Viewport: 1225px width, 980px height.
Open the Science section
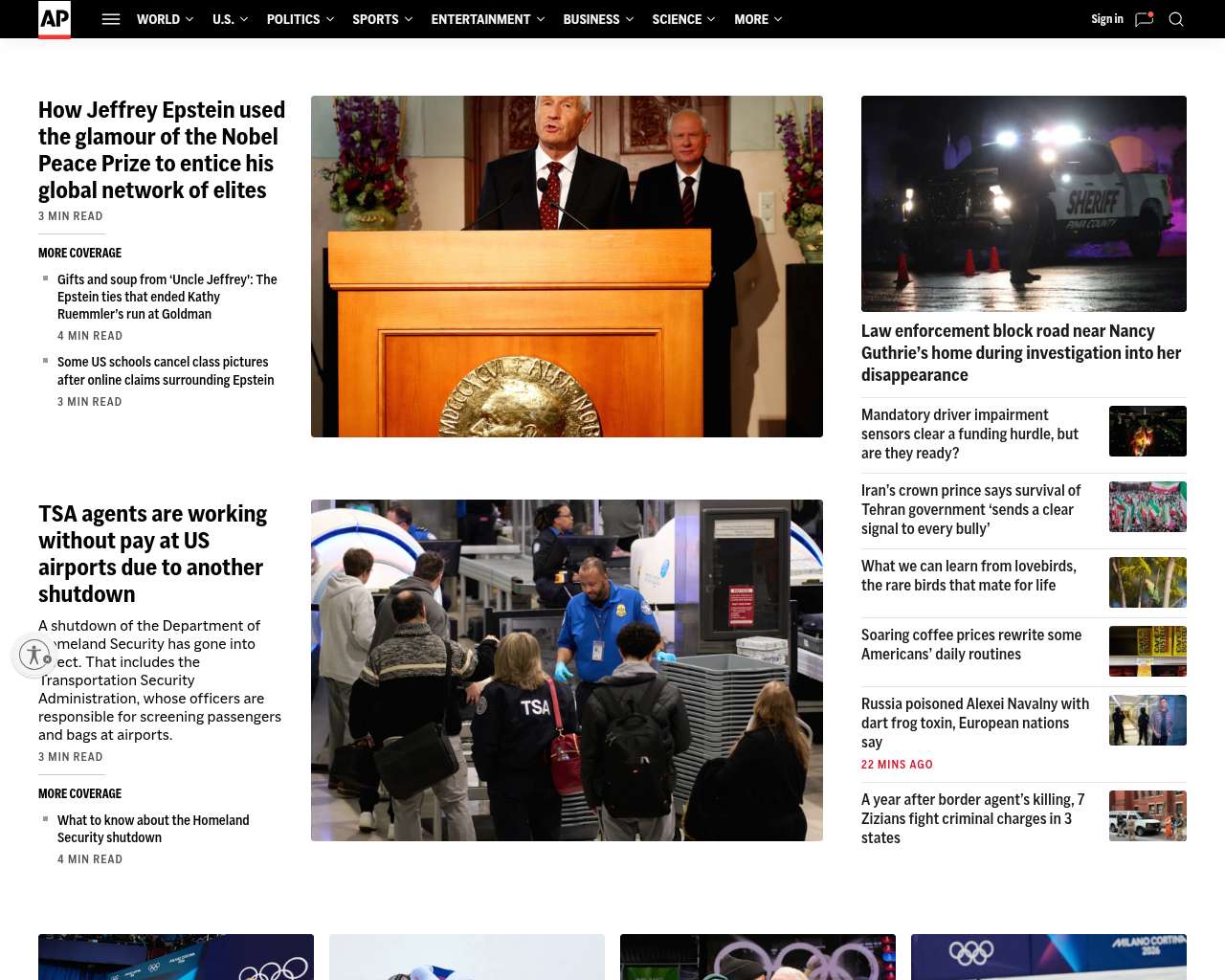[x=677, y=19]
